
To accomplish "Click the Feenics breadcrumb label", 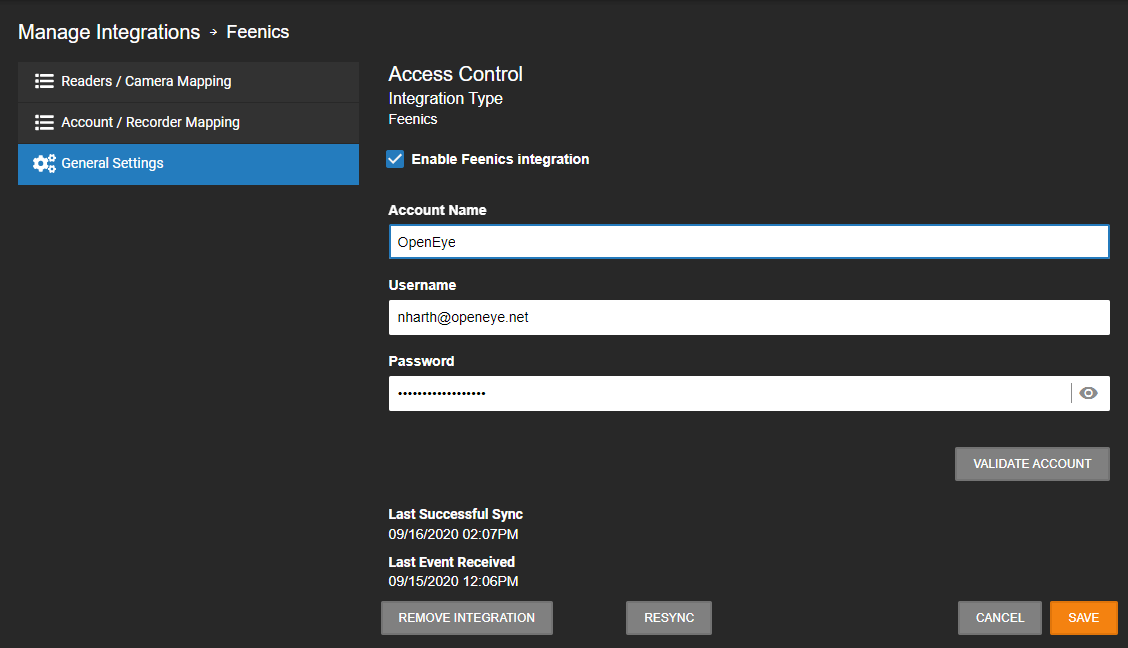I will coord(258,32).
